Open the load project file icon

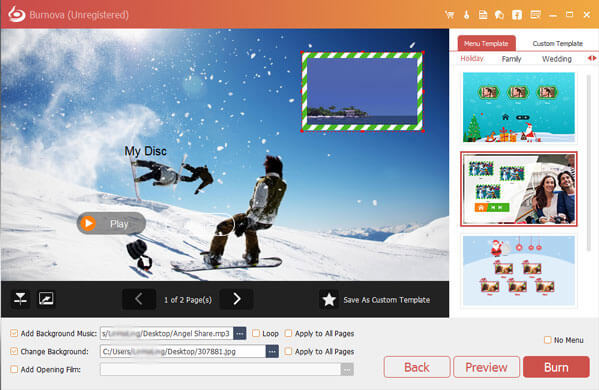[x=483, y=15]
